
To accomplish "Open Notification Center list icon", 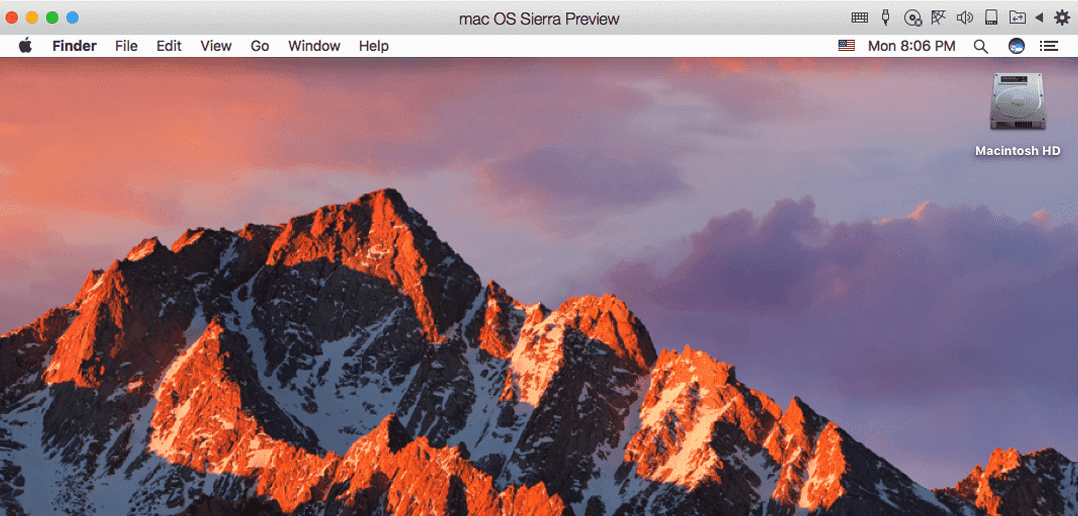I will coord(1048,46).
